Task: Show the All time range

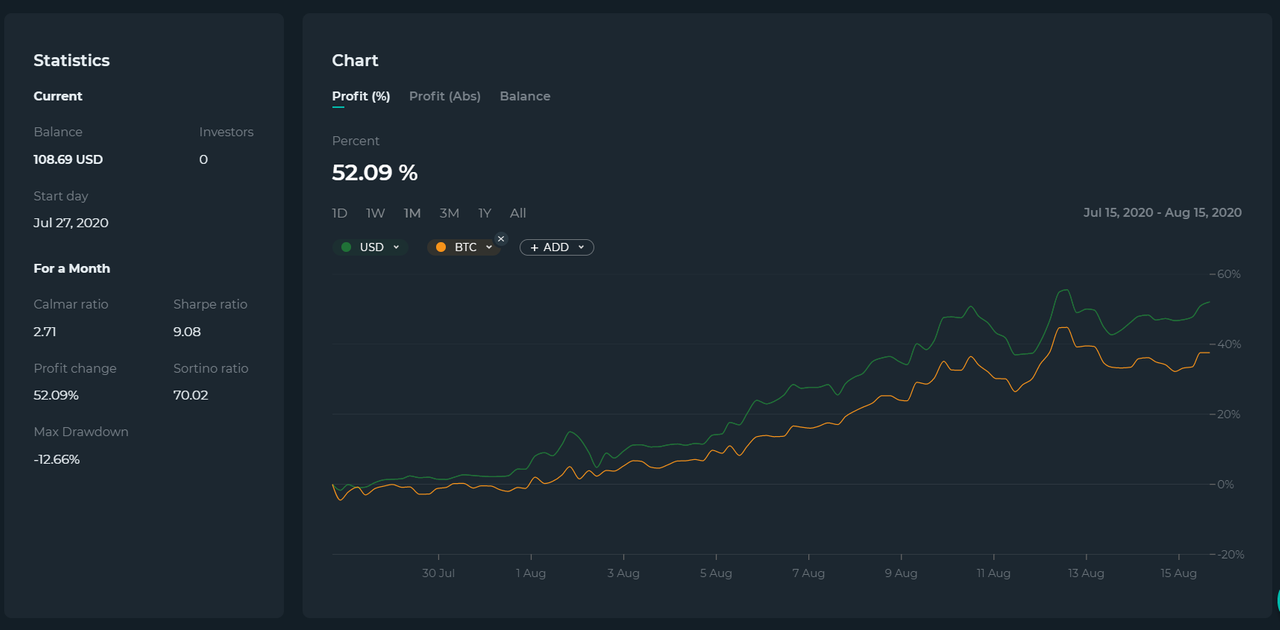Action: 518,213
